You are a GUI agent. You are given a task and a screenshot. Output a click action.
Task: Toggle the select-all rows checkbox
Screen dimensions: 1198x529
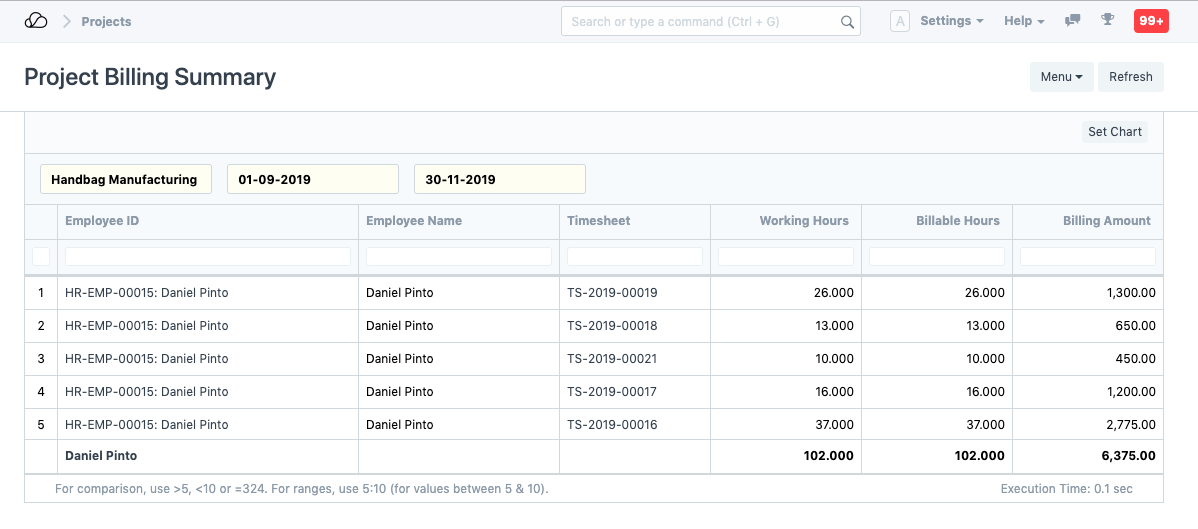[x=41, y=257]
